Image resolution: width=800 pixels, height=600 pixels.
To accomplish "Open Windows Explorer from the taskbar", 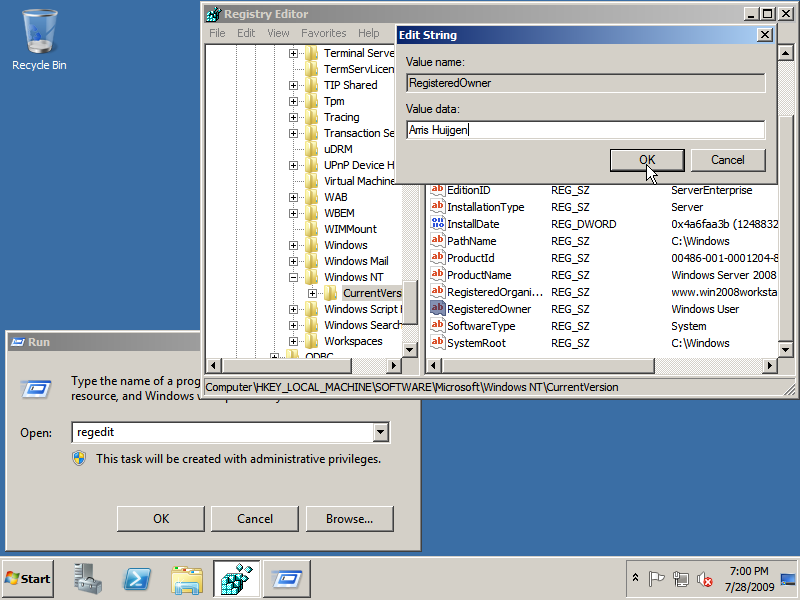I will point(187,579).
